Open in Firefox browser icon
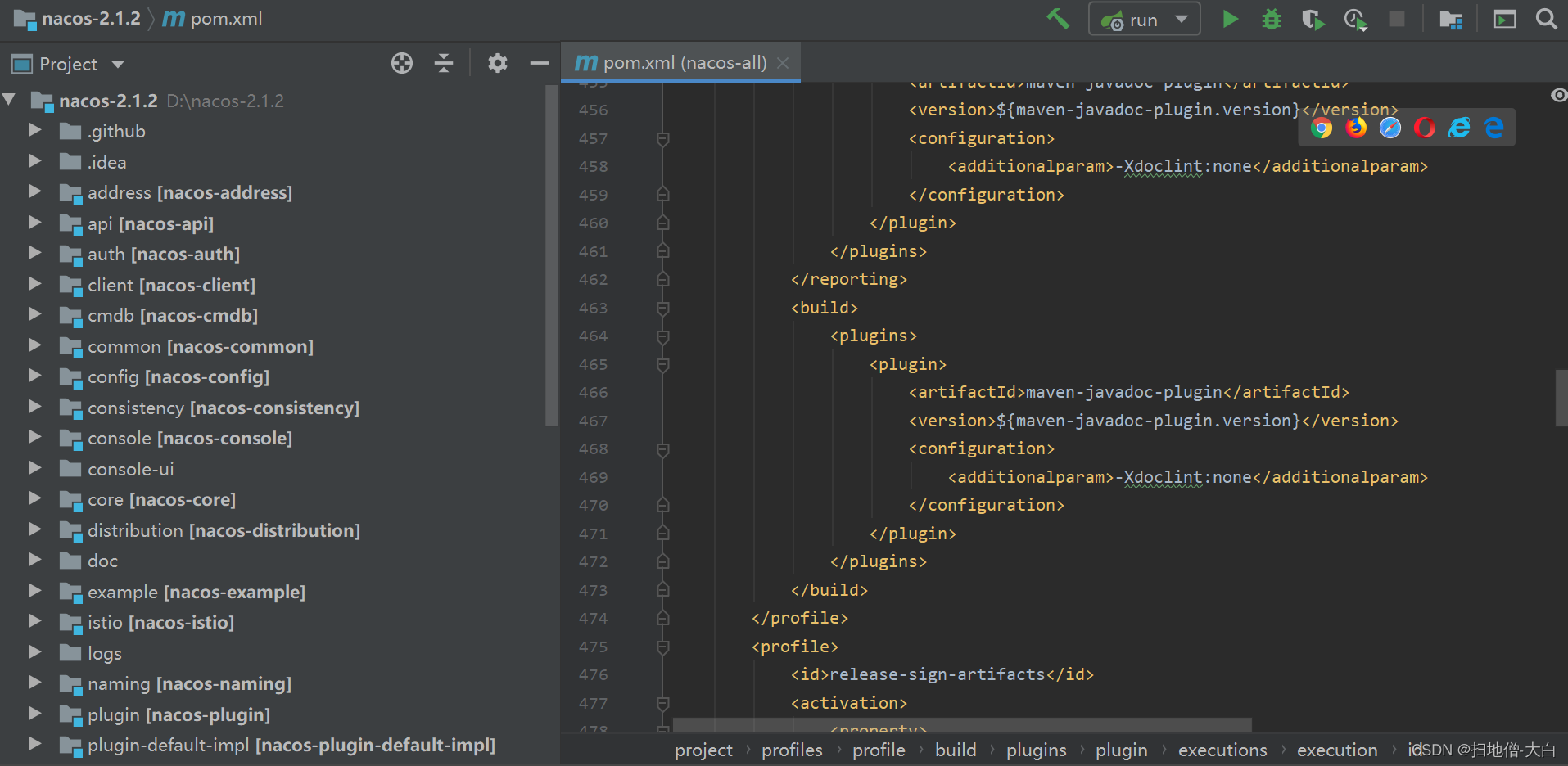Image resolution: width=1568 pixels, height=766 pixels. pyautogui.click(x=1356, y=128)
